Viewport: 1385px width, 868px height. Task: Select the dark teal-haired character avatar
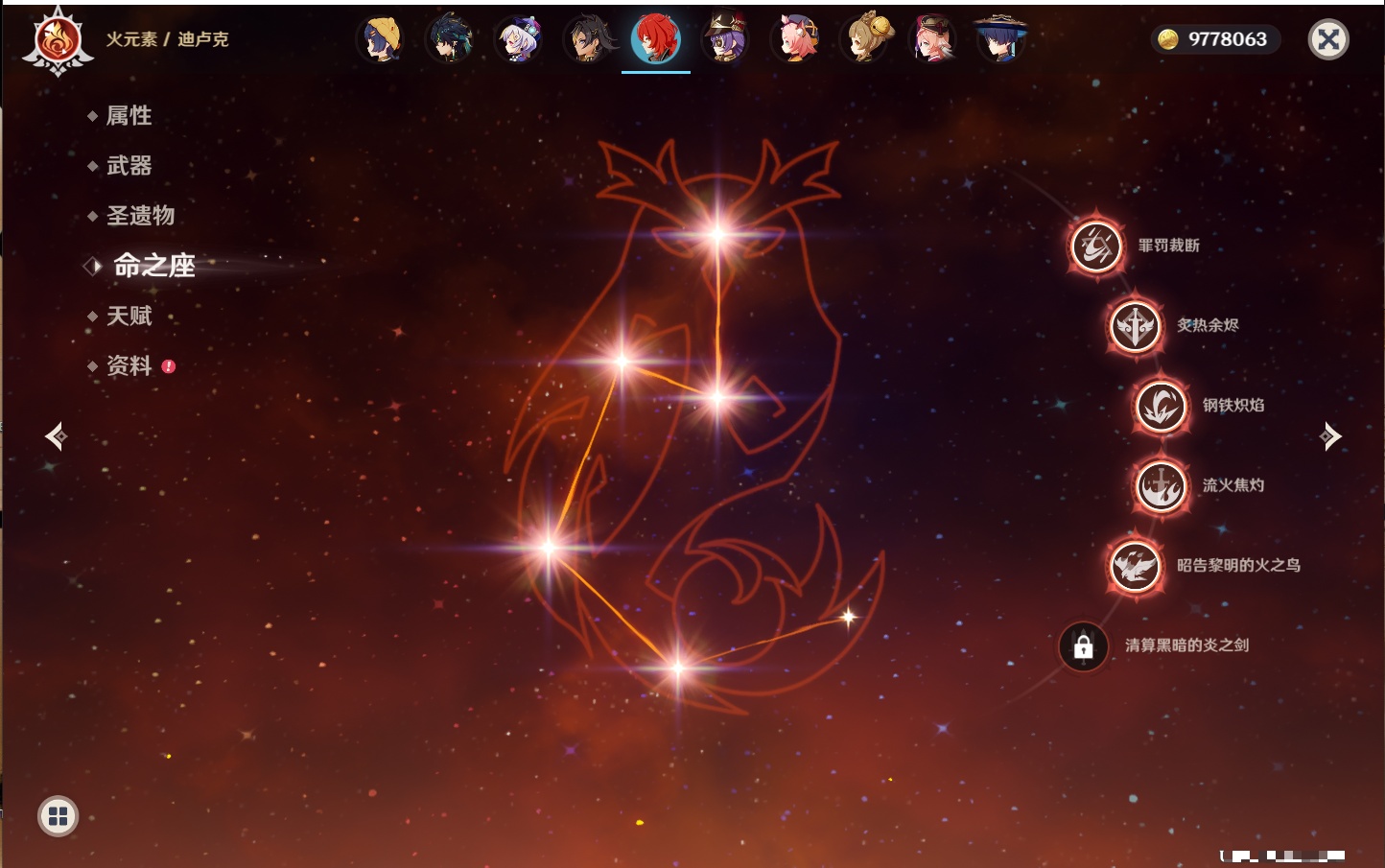450,39
